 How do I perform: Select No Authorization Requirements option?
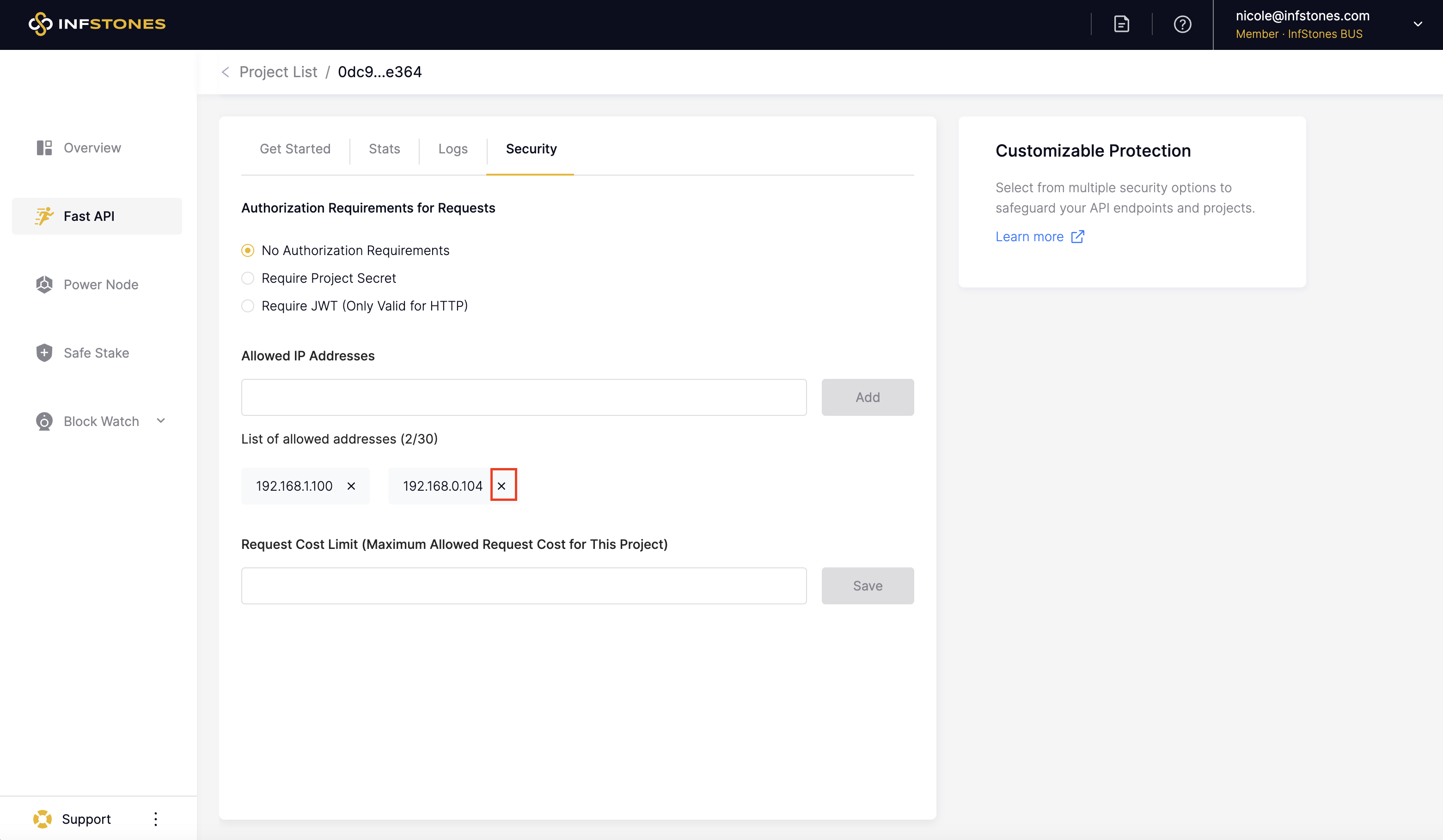[x=247, y=251]
